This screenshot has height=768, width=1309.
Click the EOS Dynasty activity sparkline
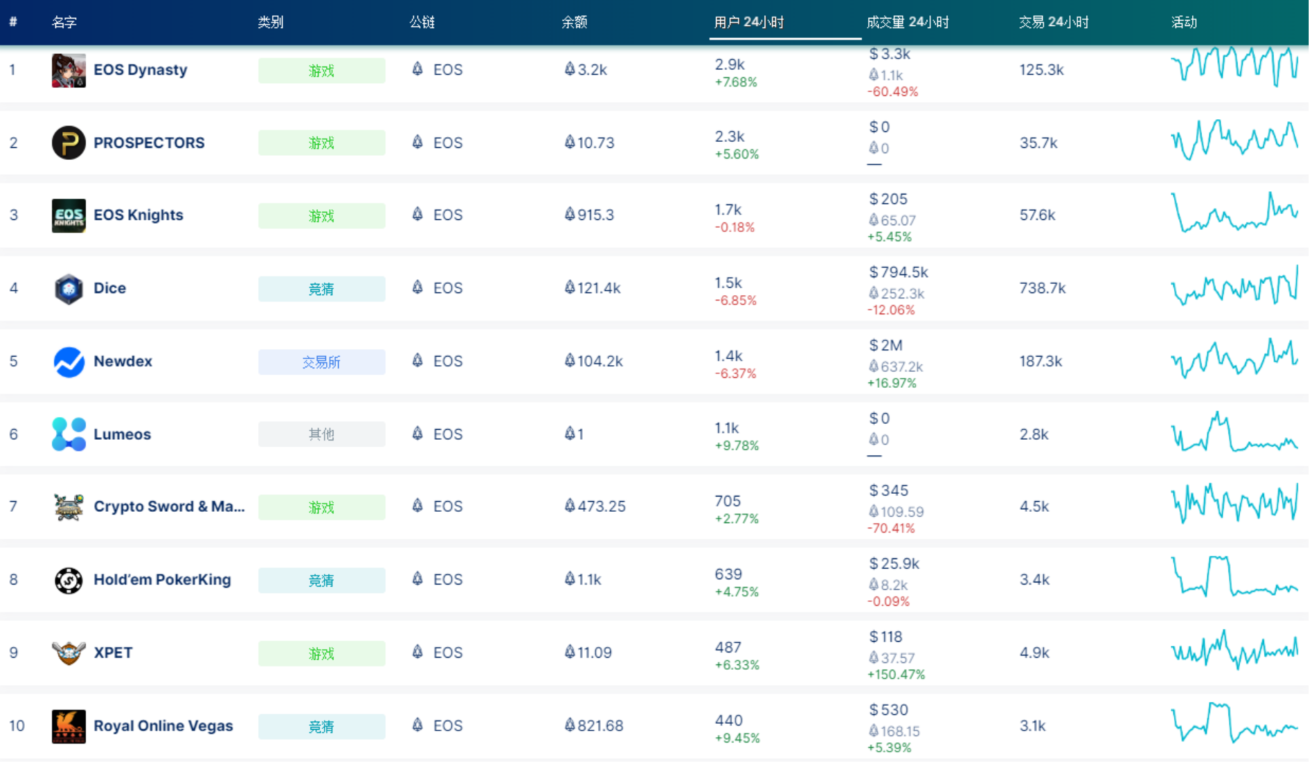coord(1235,65)
